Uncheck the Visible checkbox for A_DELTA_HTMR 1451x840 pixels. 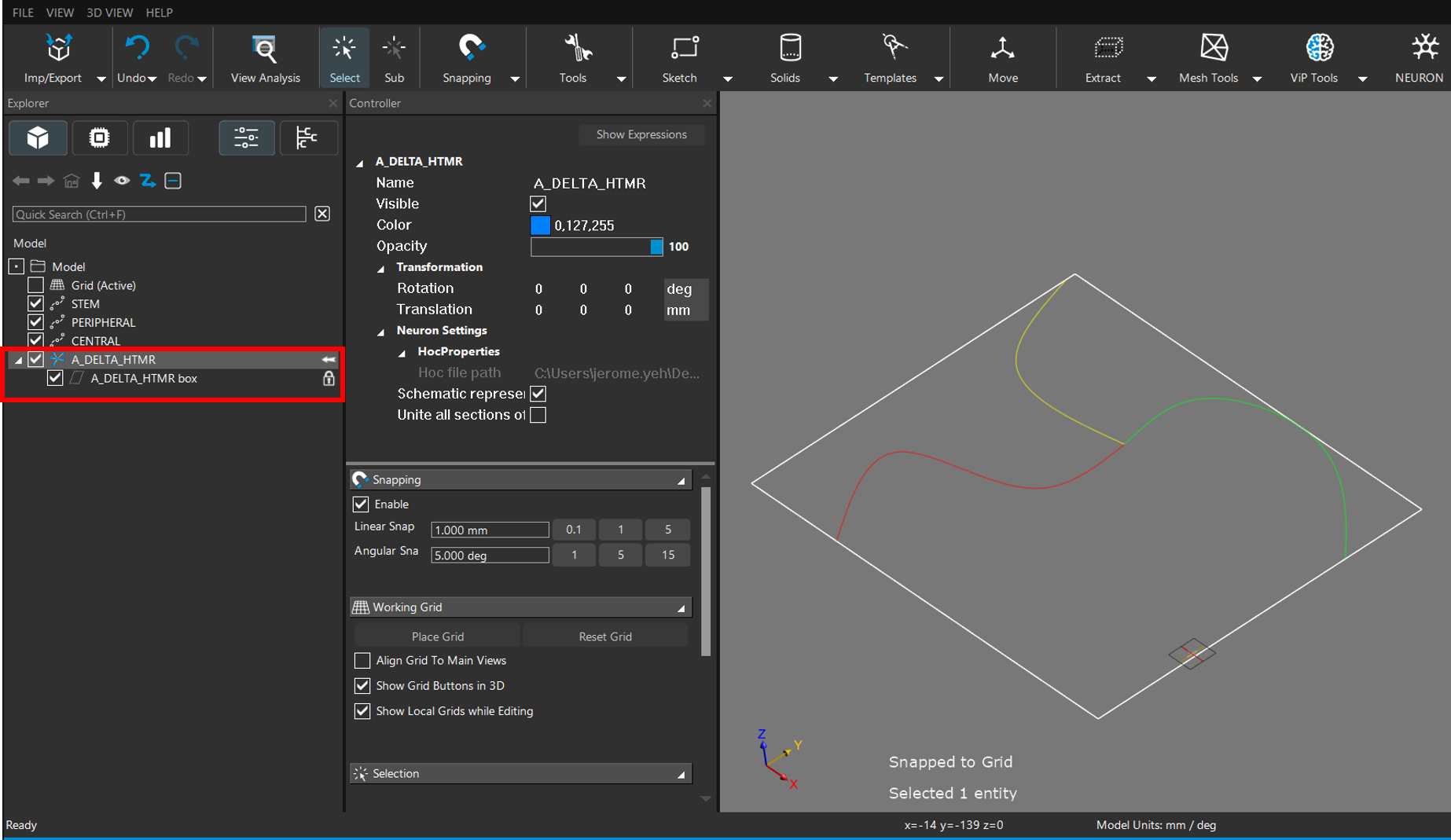click(x=538, y=204)
